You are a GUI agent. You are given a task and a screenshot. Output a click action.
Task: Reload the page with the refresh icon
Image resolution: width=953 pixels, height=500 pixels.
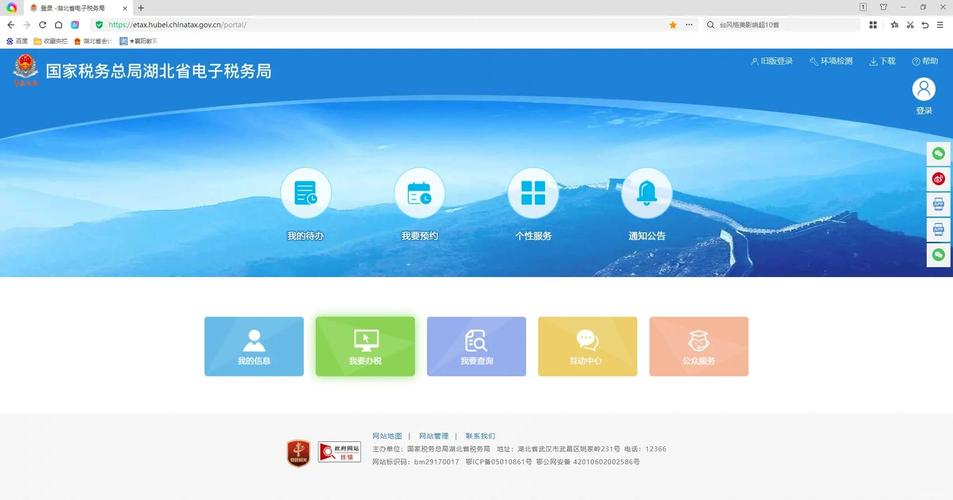[43, 25]
